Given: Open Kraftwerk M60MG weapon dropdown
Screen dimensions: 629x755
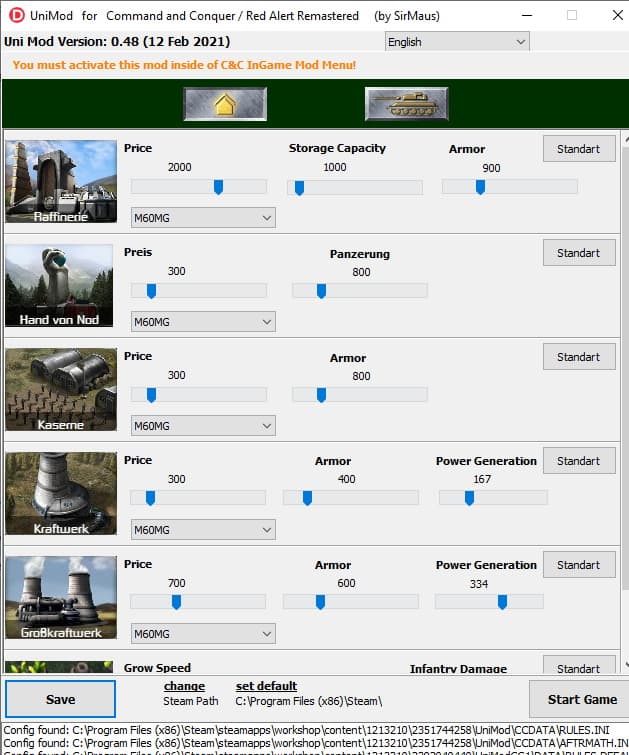Looking at the screenshot, I should 203,530.
